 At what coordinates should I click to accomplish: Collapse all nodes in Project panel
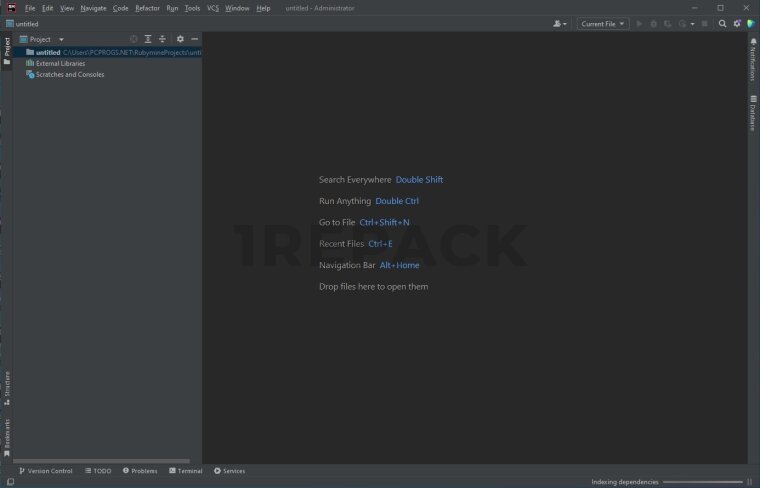(162, 39)
